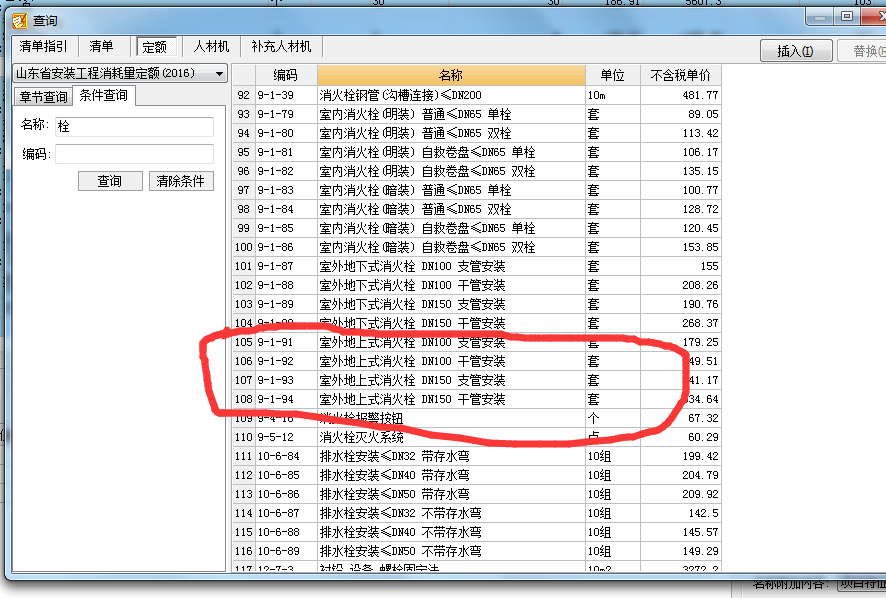Select 室外地下式消火栓 DN100 支管安装
The width and height of the screenshot is (886, 598).
point(477,266)
